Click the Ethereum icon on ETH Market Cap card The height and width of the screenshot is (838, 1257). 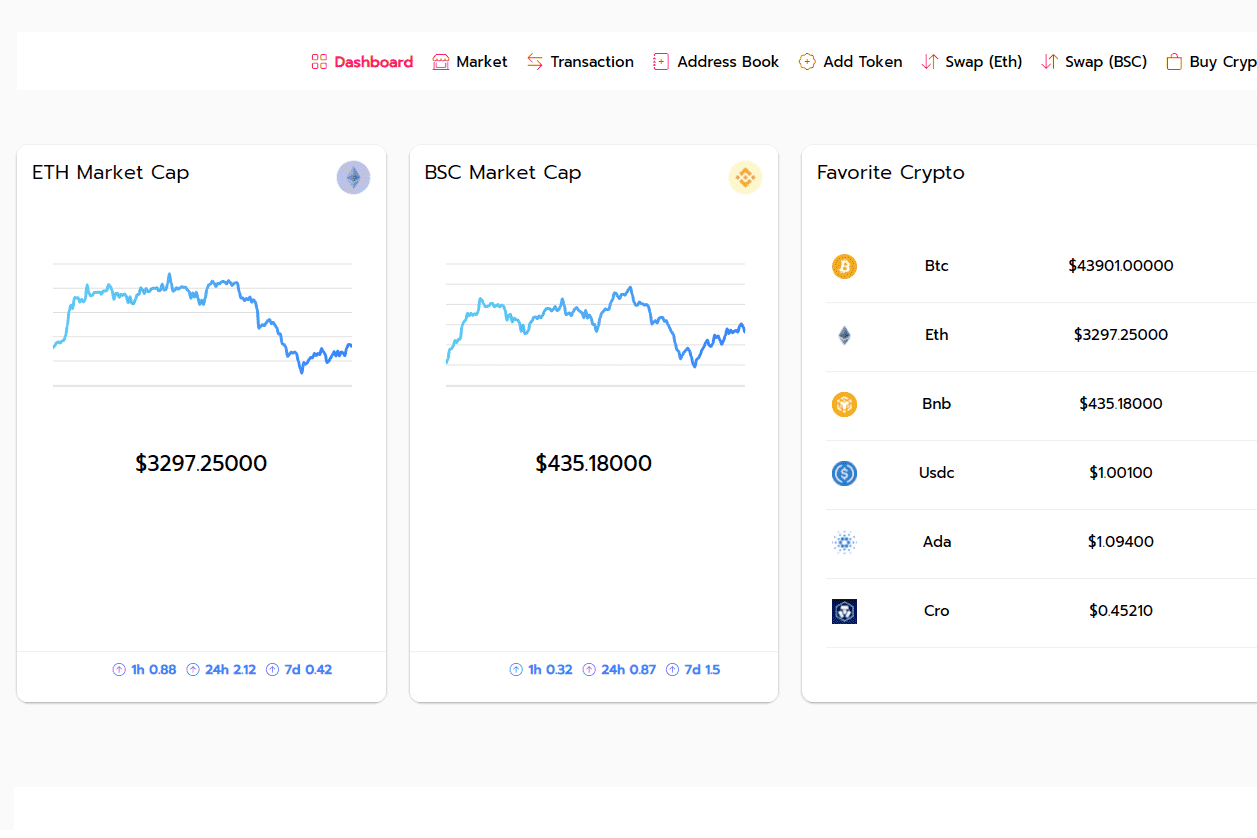coord(353,177)
